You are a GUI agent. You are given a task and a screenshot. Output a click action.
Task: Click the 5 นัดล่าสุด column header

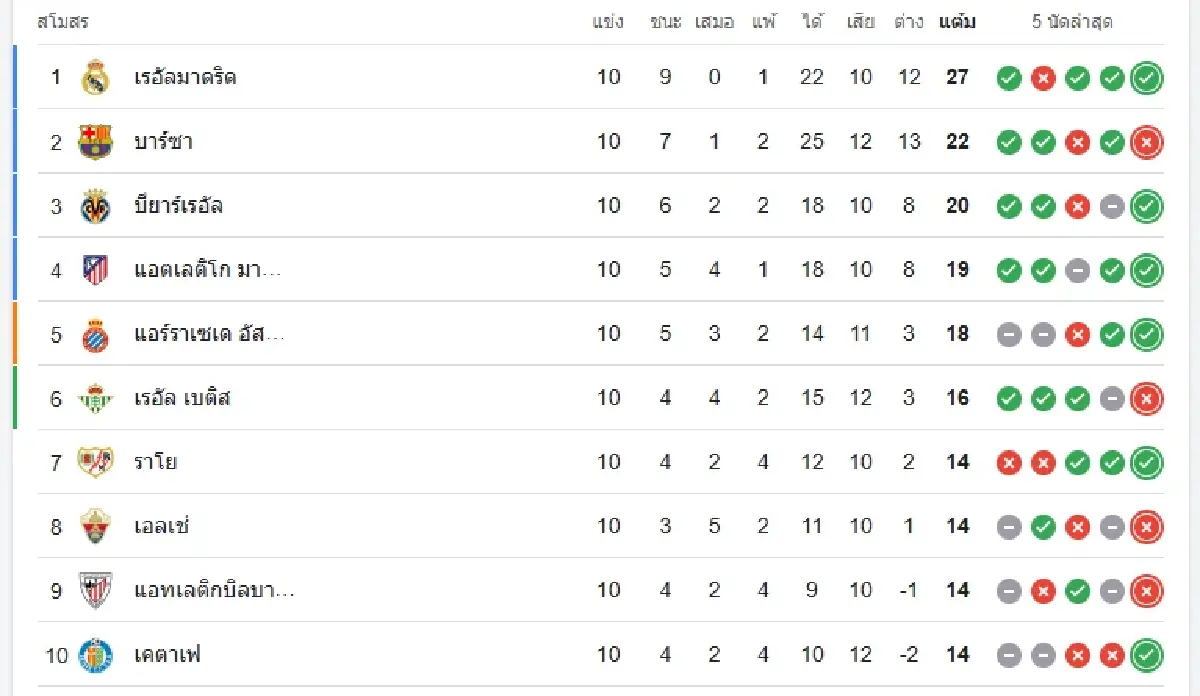tap(1072, 21)
